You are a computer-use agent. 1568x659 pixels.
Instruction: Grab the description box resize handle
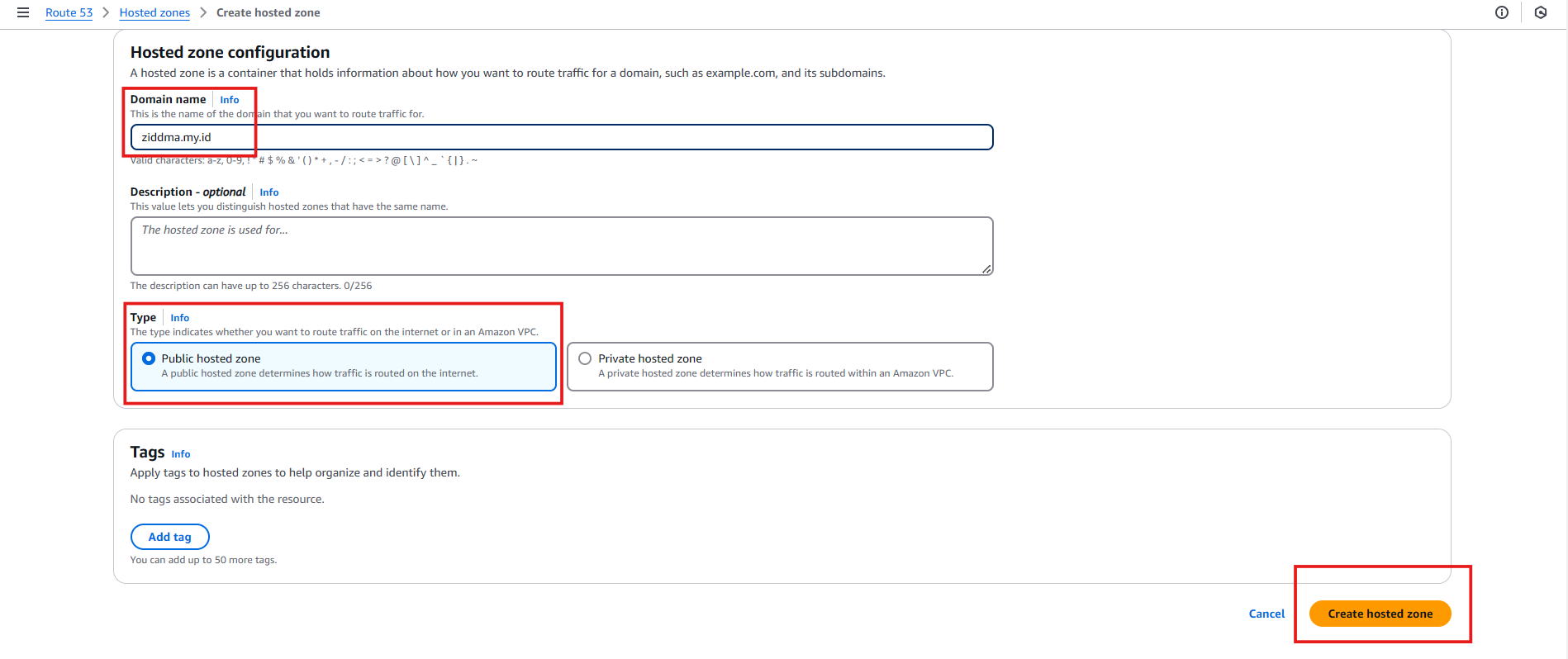986,269
